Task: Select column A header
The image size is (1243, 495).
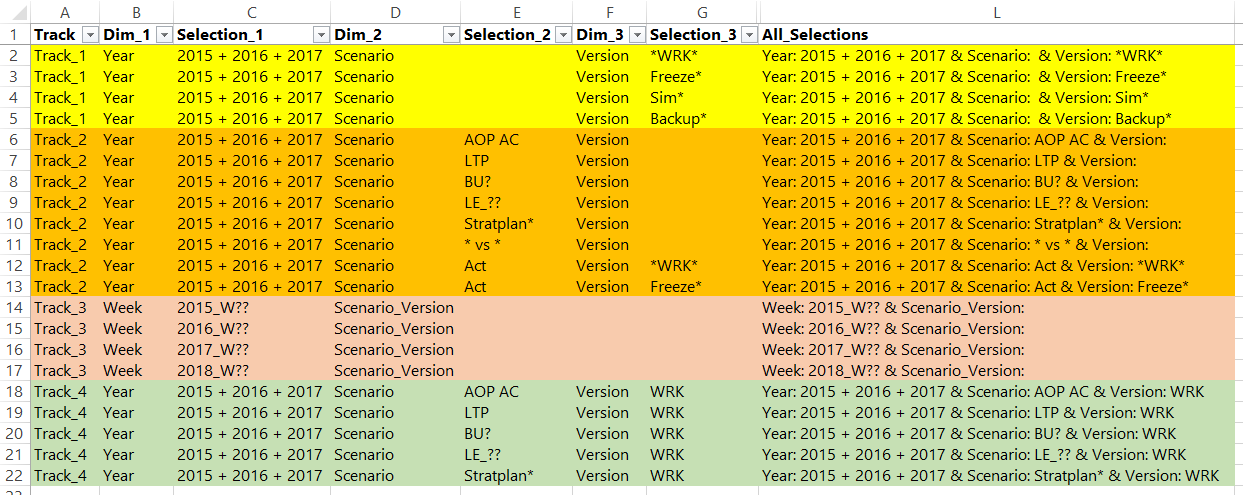Action: [65, 12]
